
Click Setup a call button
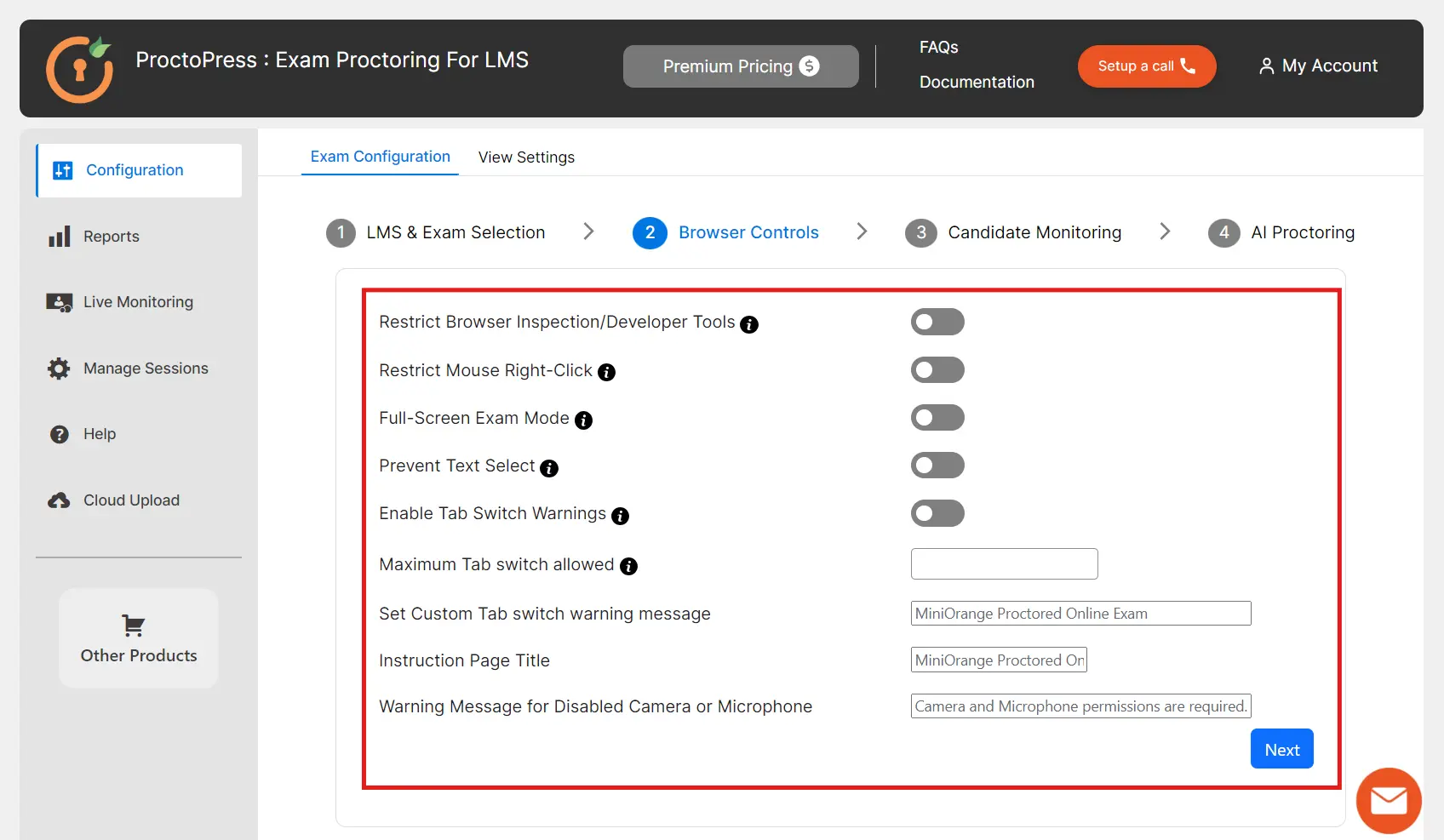[1147, 66]
